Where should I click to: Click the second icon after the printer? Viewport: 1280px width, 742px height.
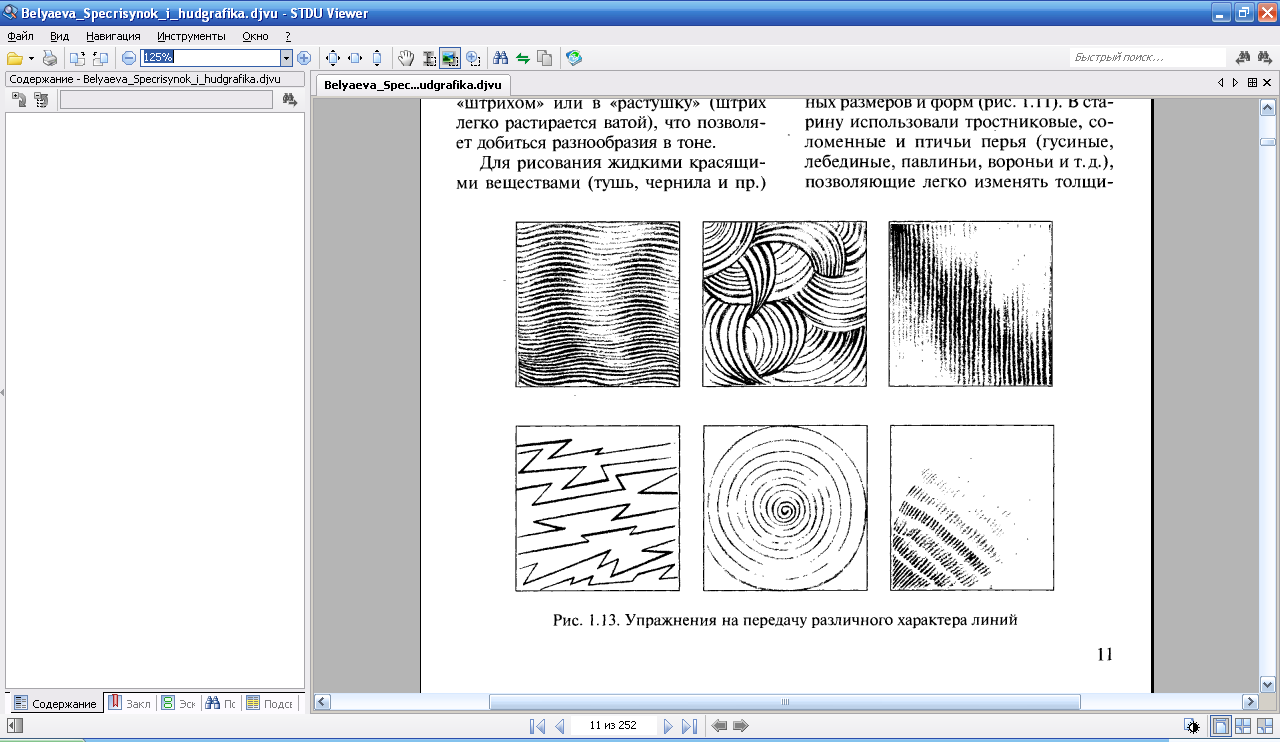99,58
